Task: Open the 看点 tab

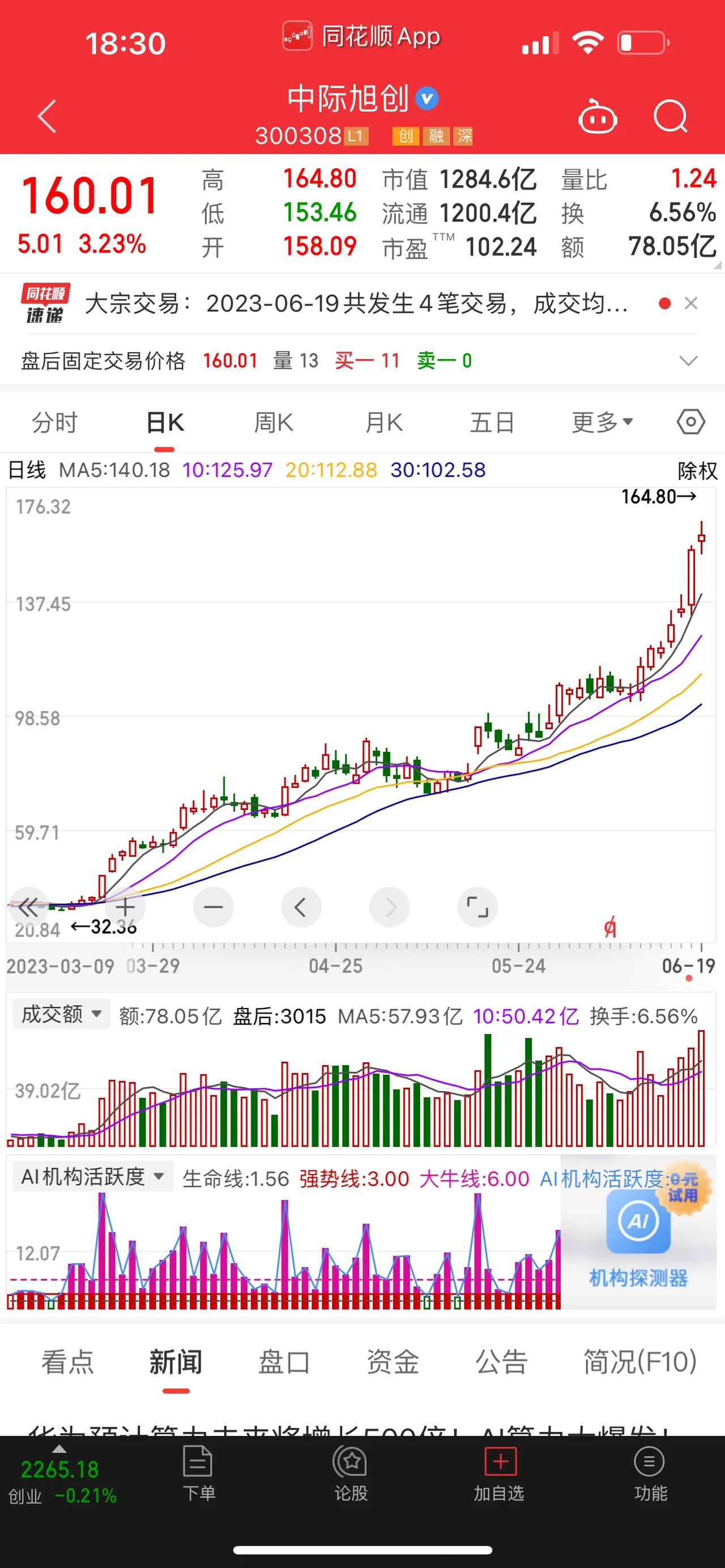Action: (x=67, y=1362)
